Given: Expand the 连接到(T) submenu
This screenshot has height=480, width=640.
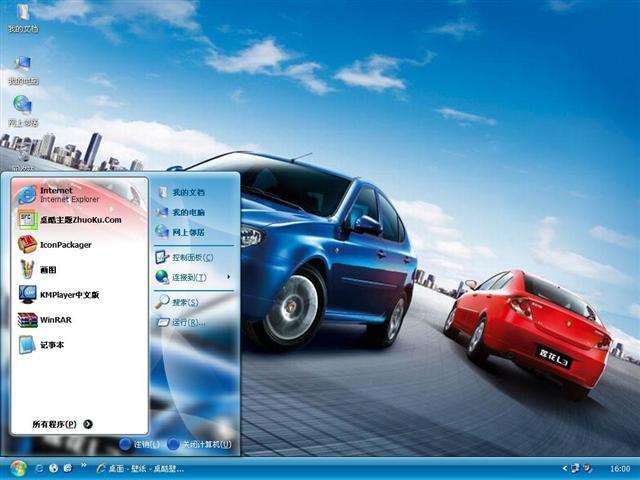Looking at the screenshot, I should (194, 277).
